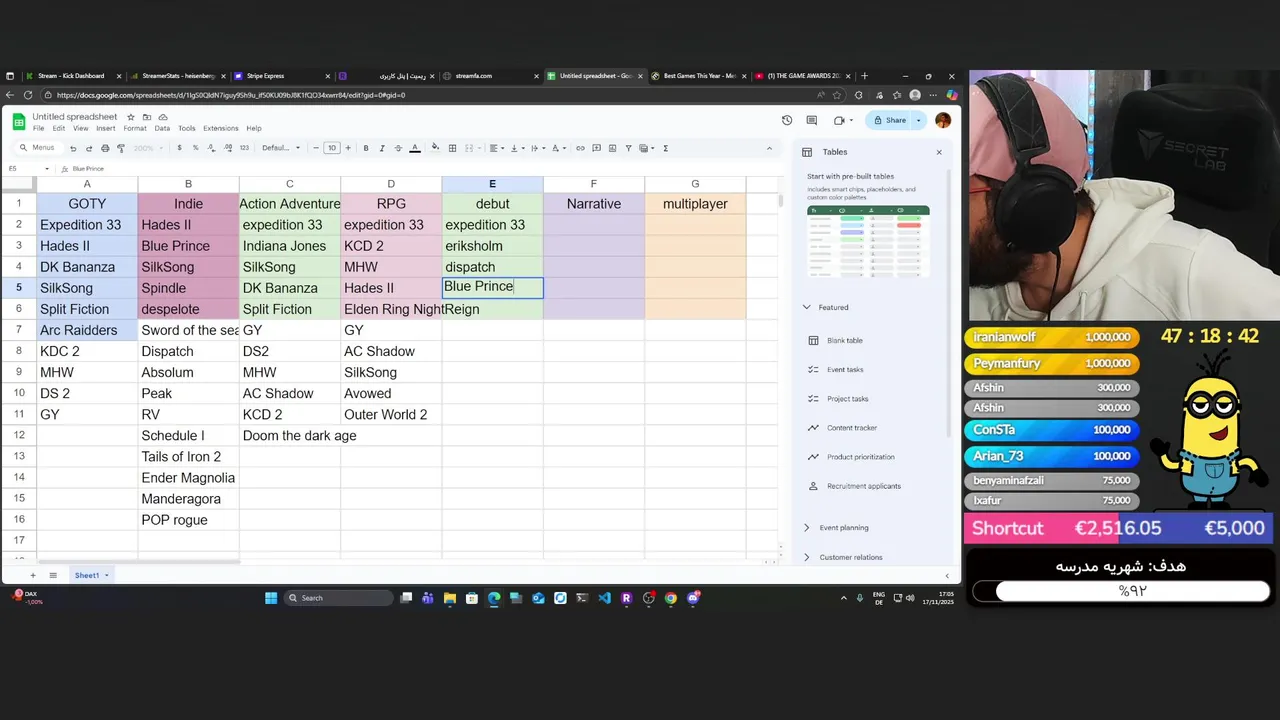Click the browser refresh button

click(26, 95)
